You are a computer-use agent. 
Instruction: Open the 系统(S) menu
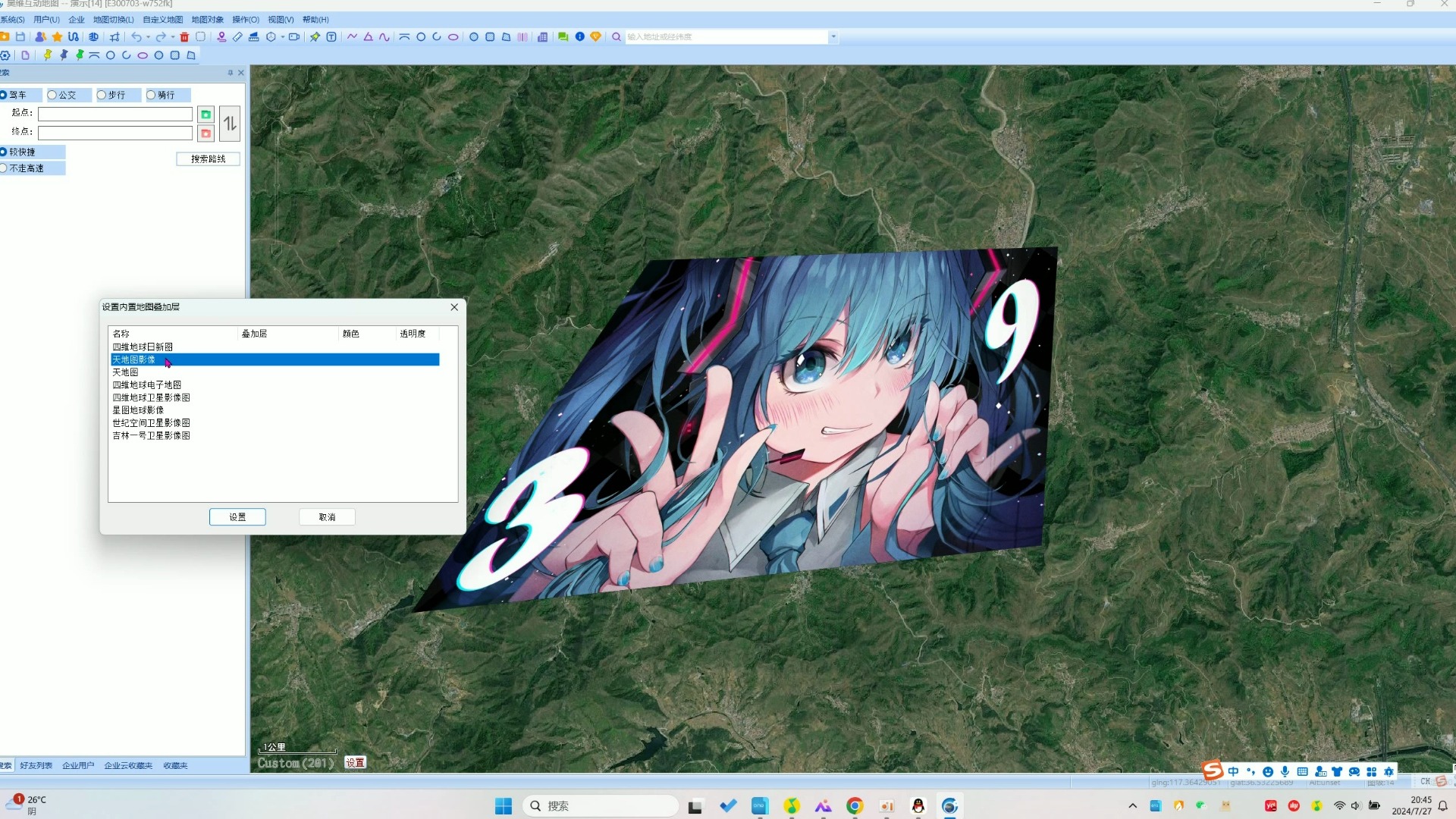click(x=12, y=20)
